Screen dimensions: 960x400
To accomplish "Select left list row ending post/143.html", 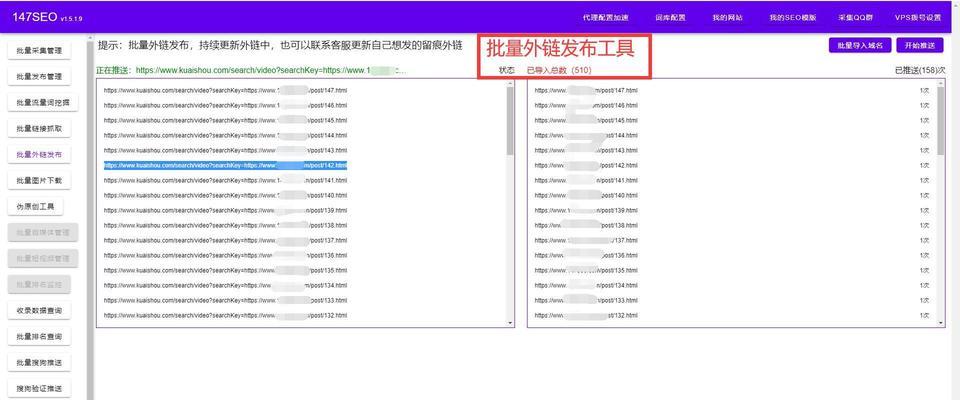I will 225,150.
